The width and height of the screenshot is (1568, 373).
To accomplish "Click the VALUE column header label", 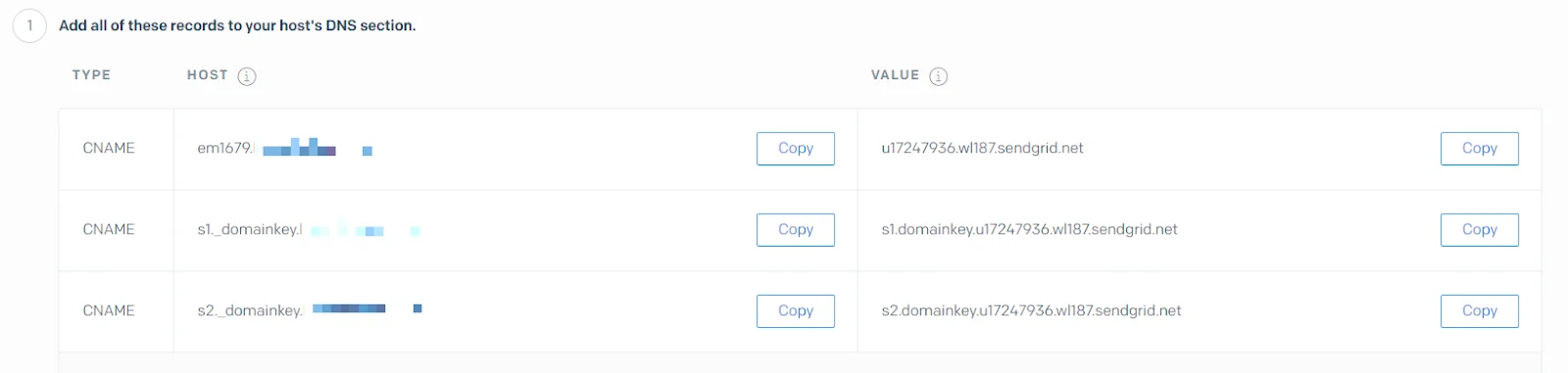I will tap(896, 75).
